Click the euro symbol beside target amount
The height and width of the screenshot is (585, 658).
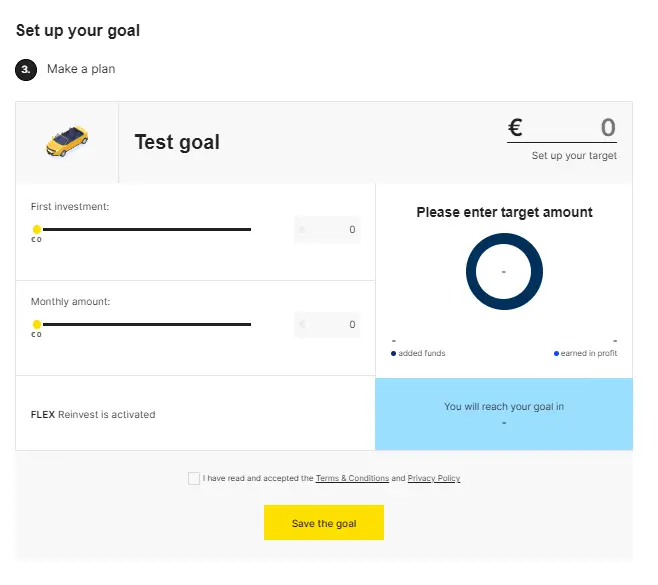click(x=515, y=127)
